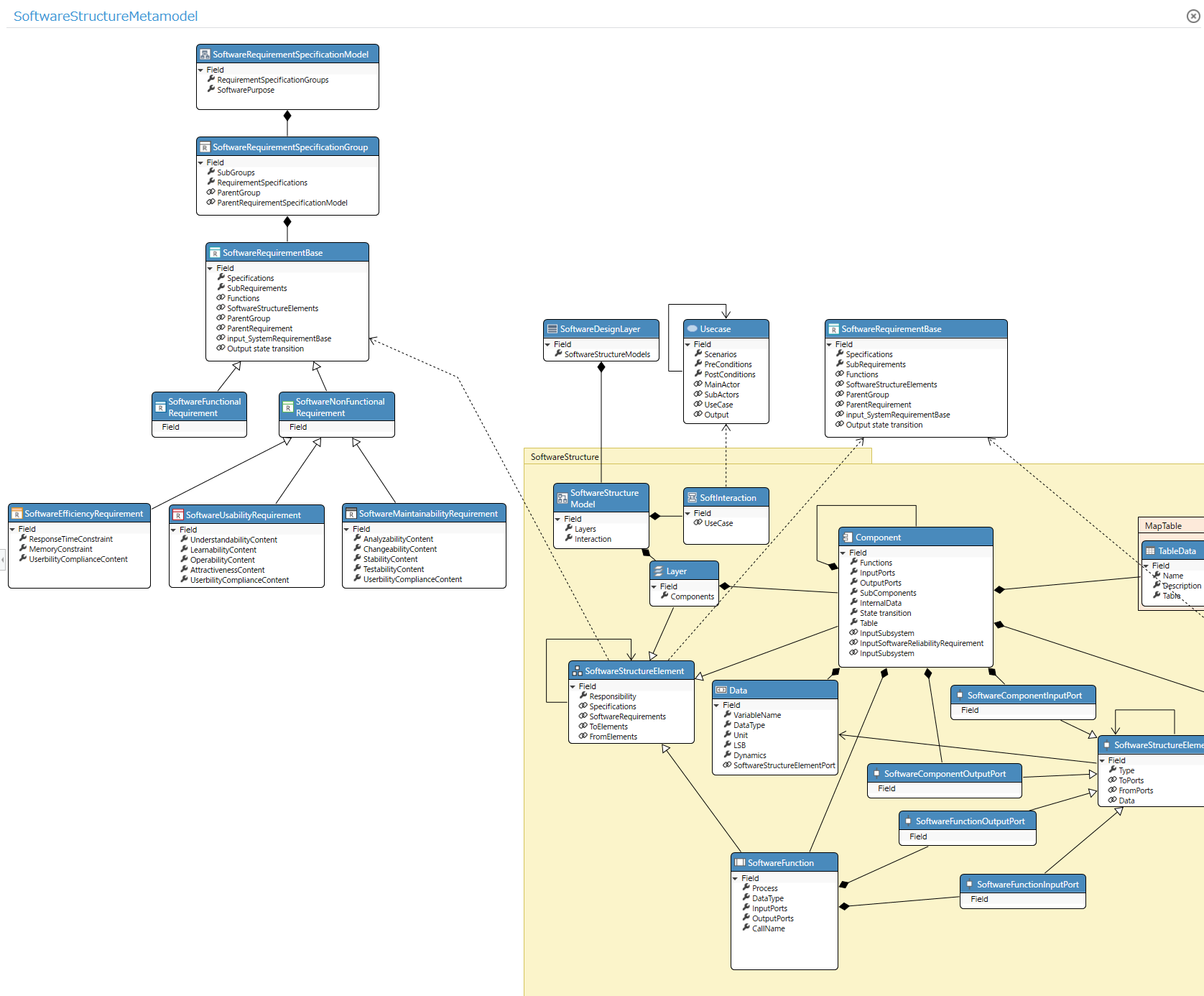Click the SoftwareUsabilityRequirement class icon
Image resolution: width=1204 pixels, height=996 pixels.
click(178, 515)
